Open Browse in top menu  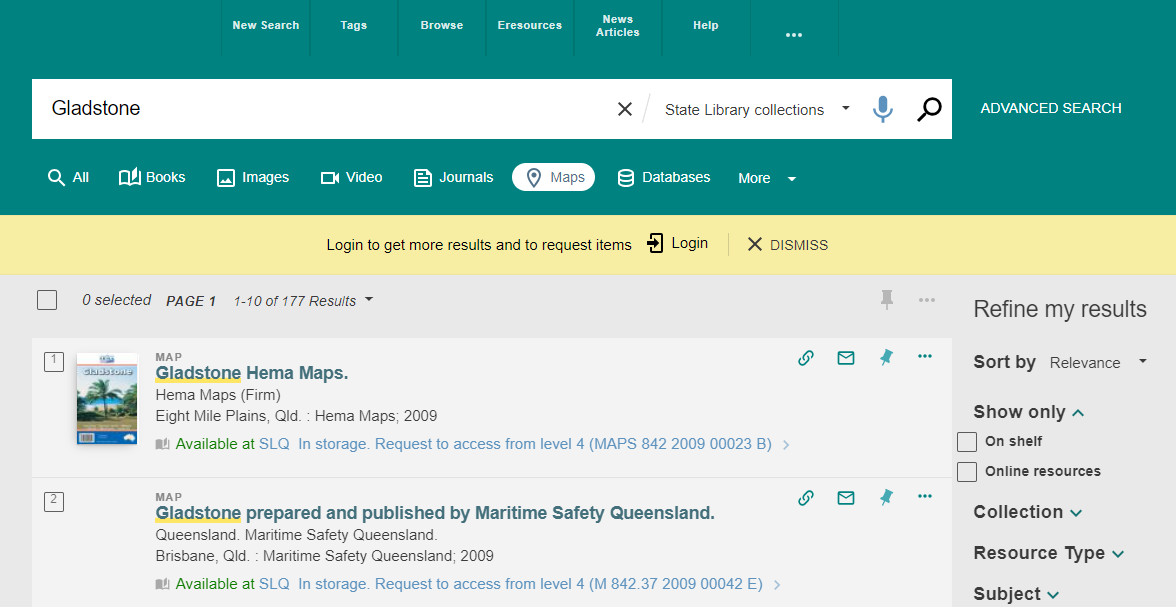(x=442, y=26)
